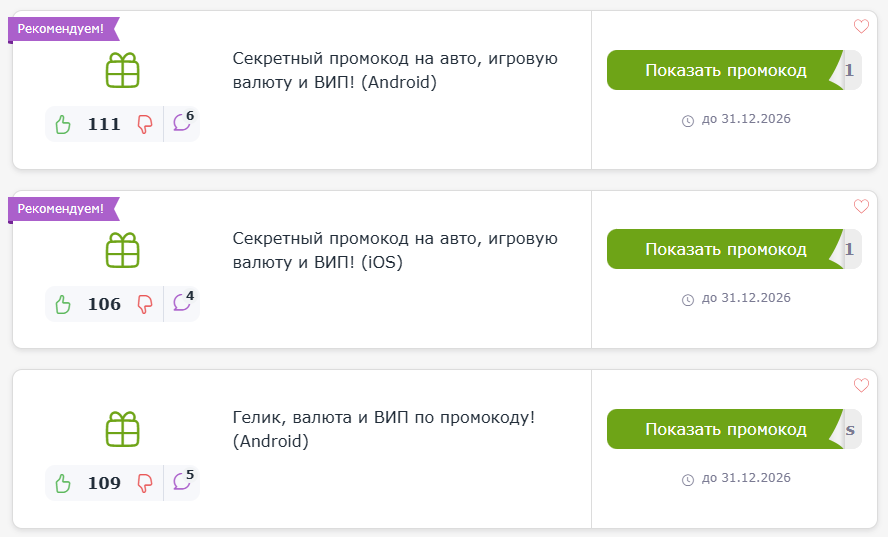Open comments on the first Android offer
This screenshot has width=888, height=537.
point(183,121)
